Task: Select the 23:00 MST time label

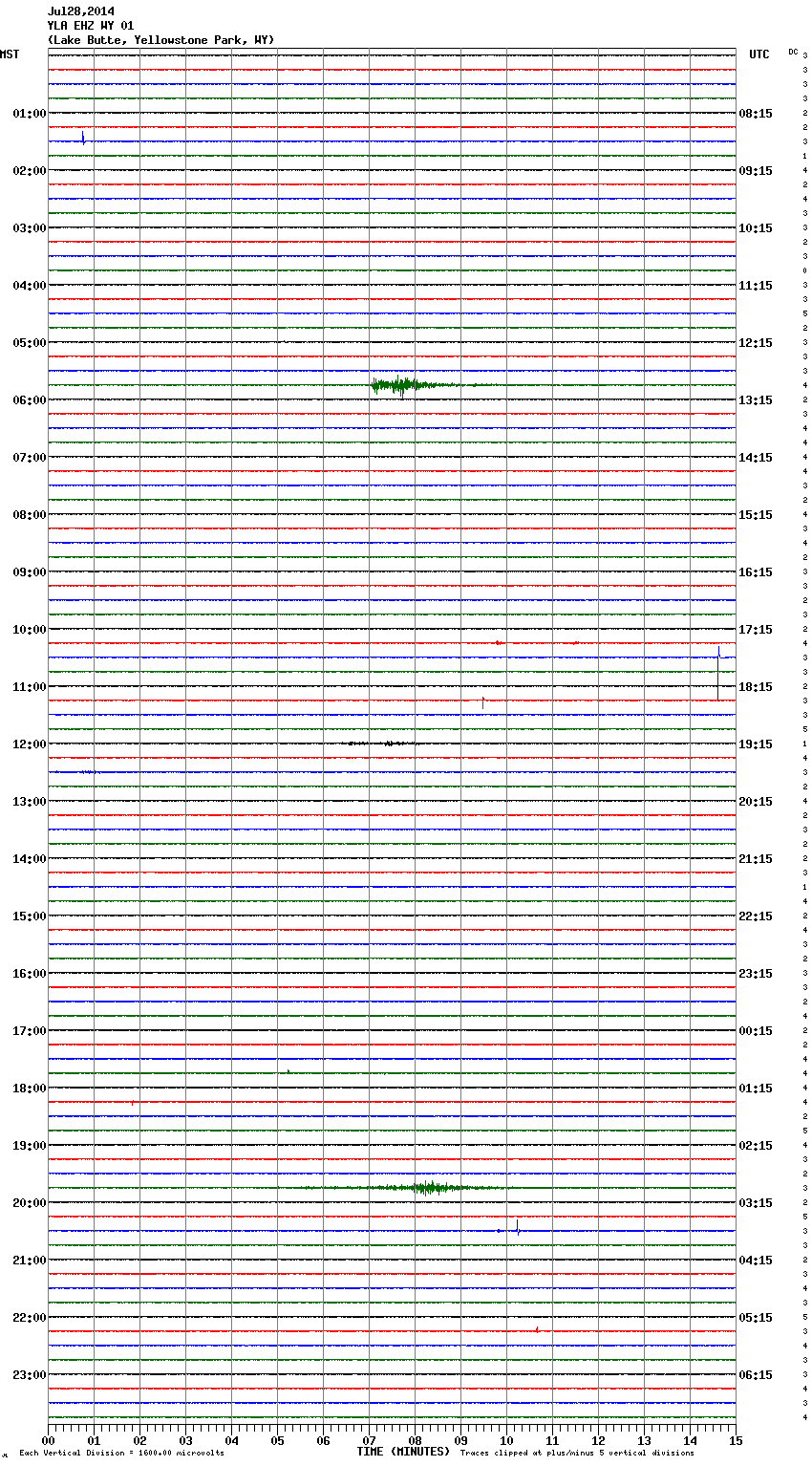Action: pos(30,1375)
